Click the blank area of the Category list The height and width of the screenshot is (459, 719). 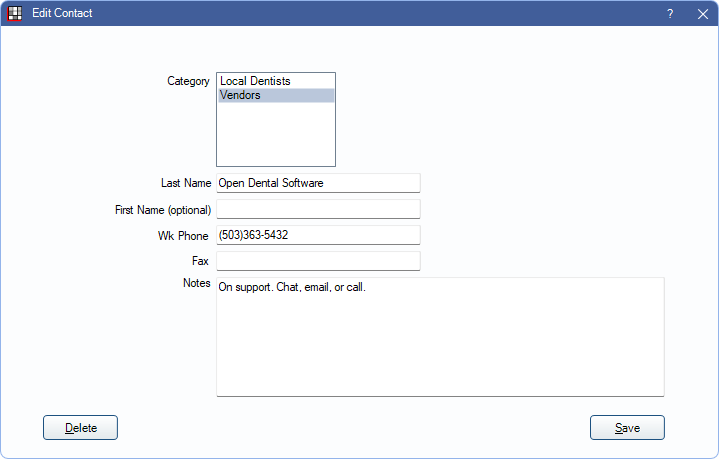[x=275, y=135]
